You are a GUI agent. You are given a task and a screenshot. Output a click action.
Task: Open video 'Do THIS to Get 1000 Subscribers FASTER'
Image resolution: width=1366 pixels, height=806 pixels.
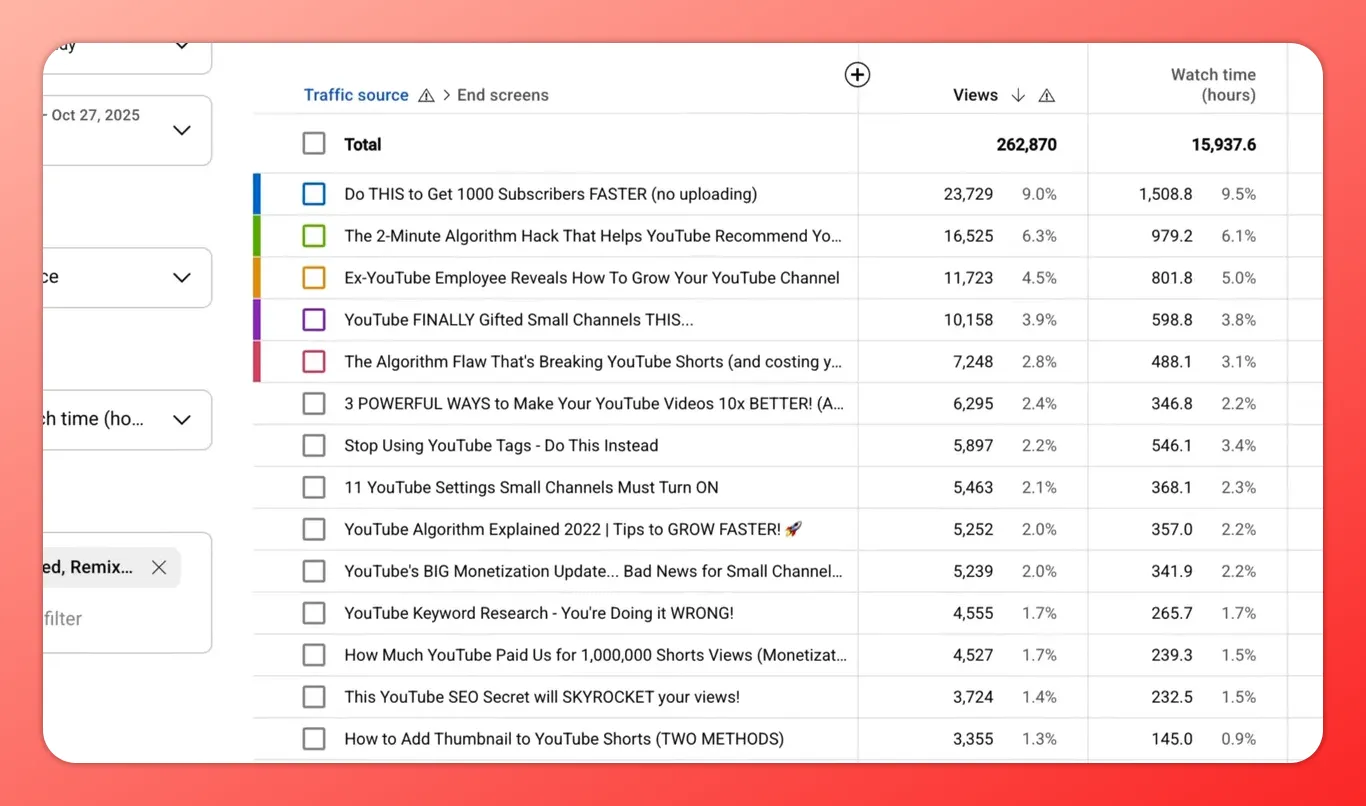click(x=550, y=194)
